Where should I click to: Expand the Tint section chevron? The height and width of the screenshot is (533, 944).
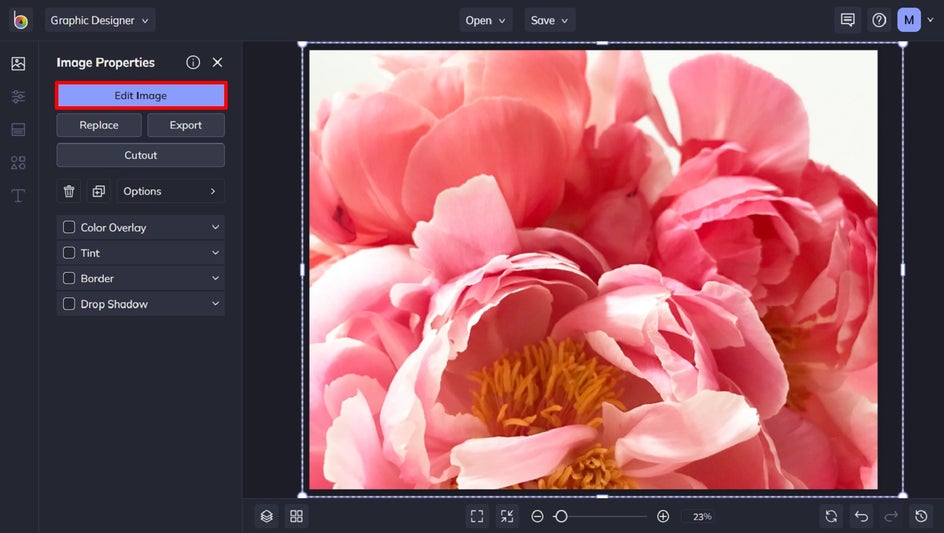(x=215, y=253)
